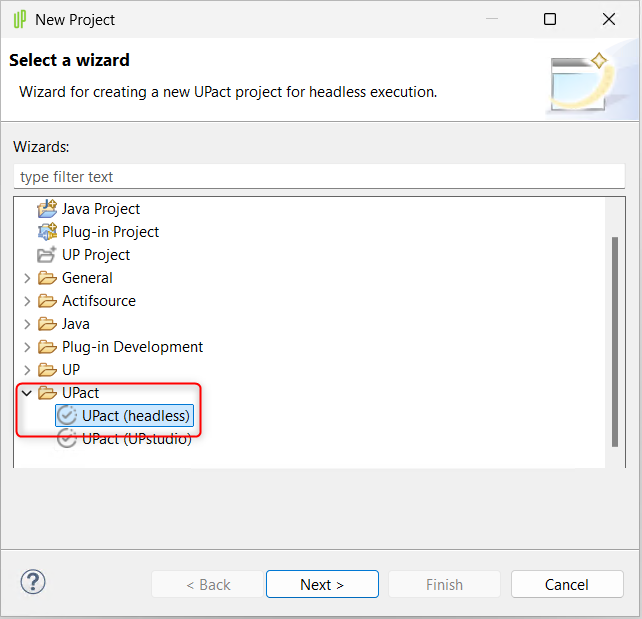Click the UPact (headless) wizard icon
The image size is (642, 619).
[x=67, y=416]
